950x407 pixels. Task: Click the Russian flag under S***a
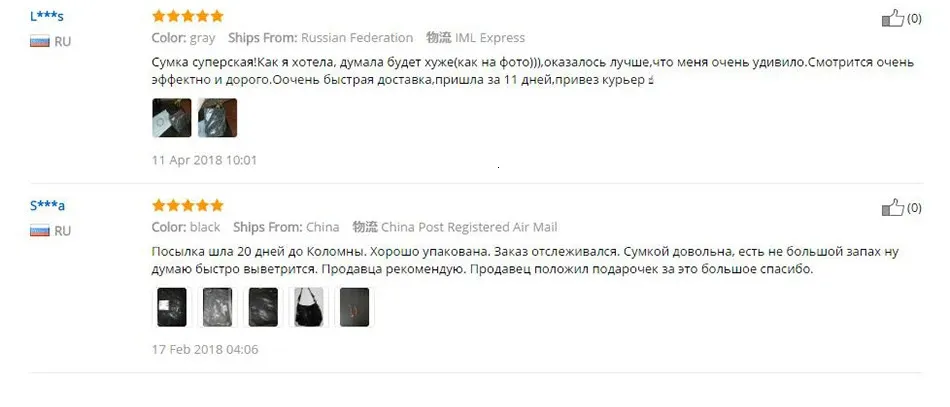coord(39,231)
